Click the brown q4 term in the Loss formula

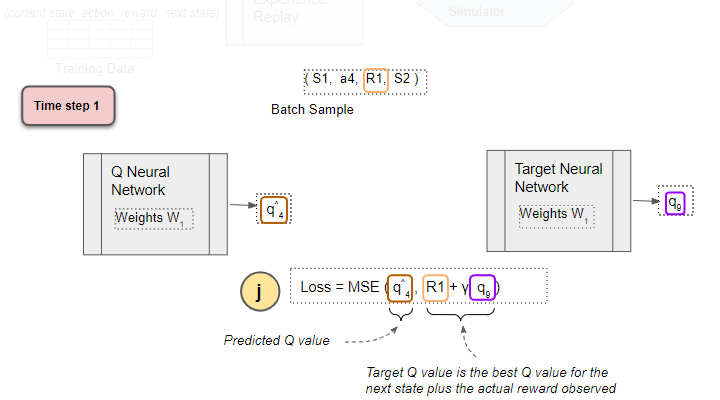point(400,289)
